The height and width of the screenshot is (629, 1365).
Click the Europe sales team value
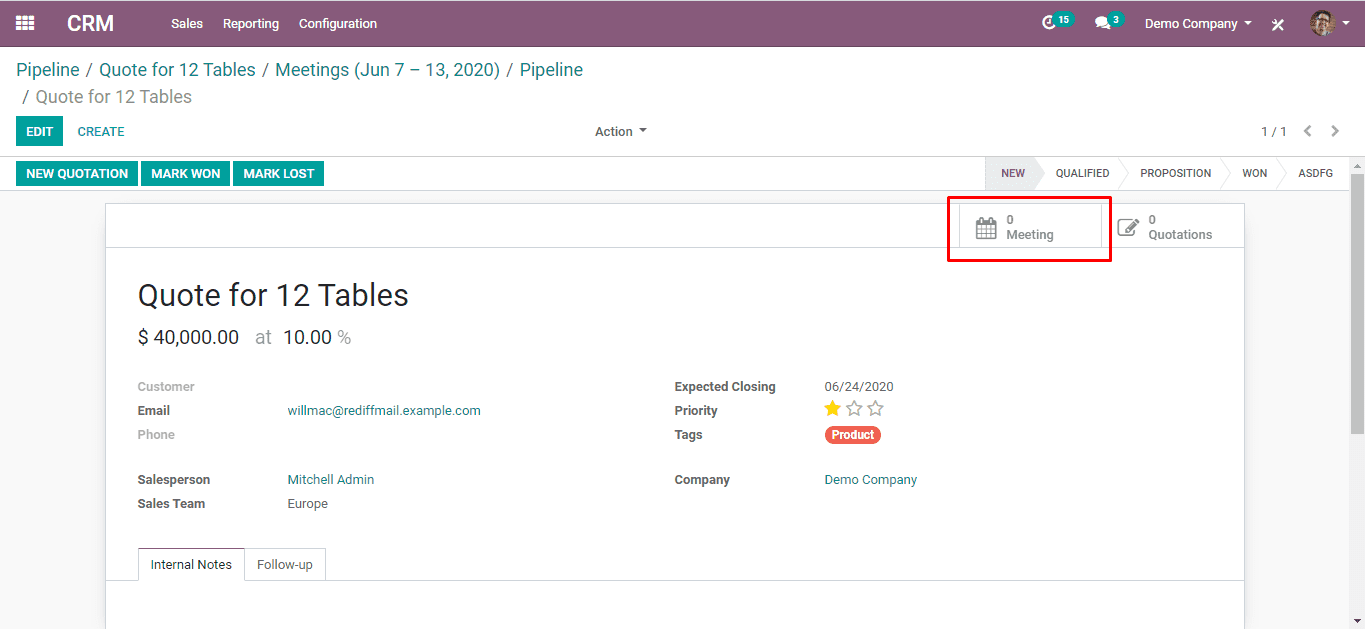click(x=307, y=503)
